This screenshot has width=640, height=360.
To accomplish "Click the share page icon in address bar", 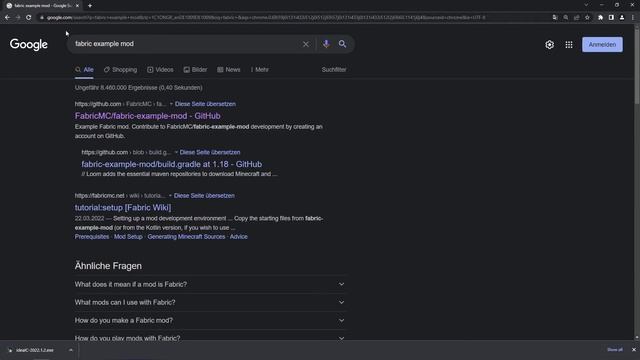I will coord(576,18).
